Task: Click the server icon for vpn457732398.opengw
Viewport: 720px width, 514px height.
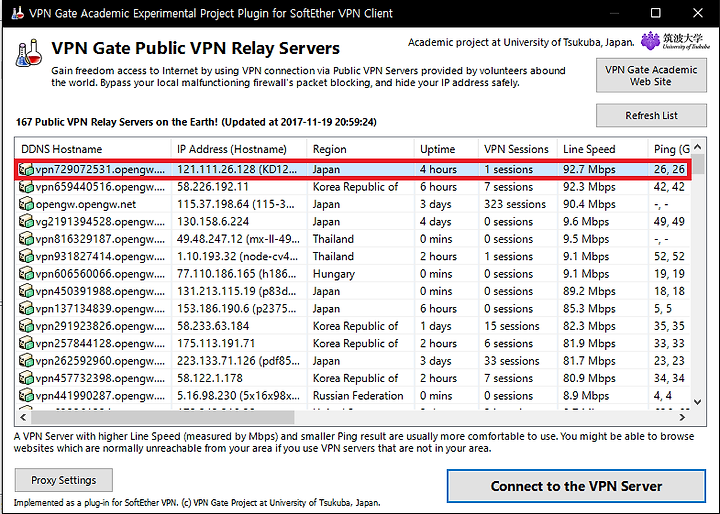Action: [26, 378]
